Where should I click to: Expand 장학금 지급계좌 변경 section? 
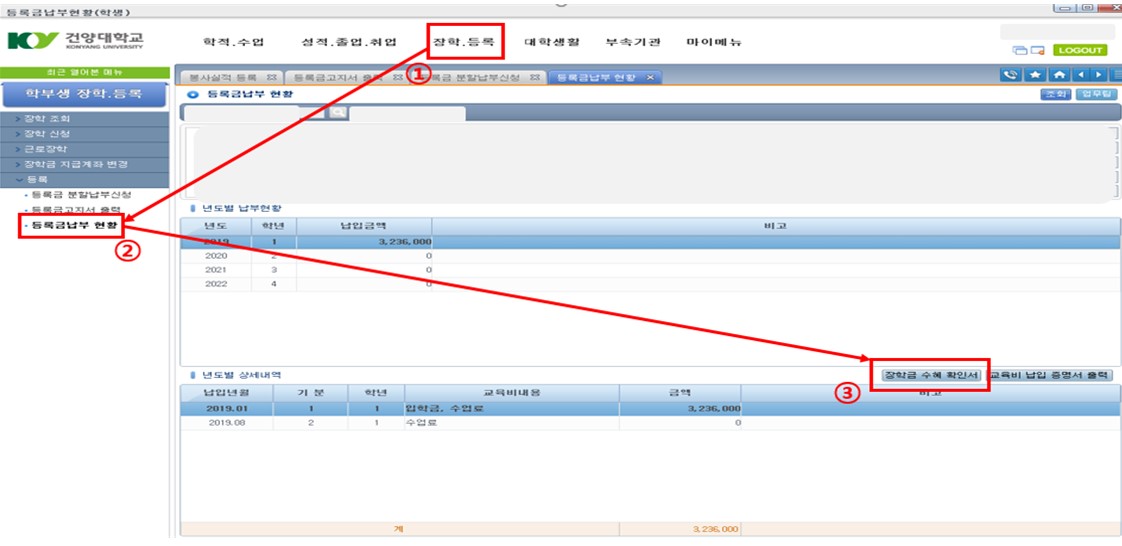point(75,164)
